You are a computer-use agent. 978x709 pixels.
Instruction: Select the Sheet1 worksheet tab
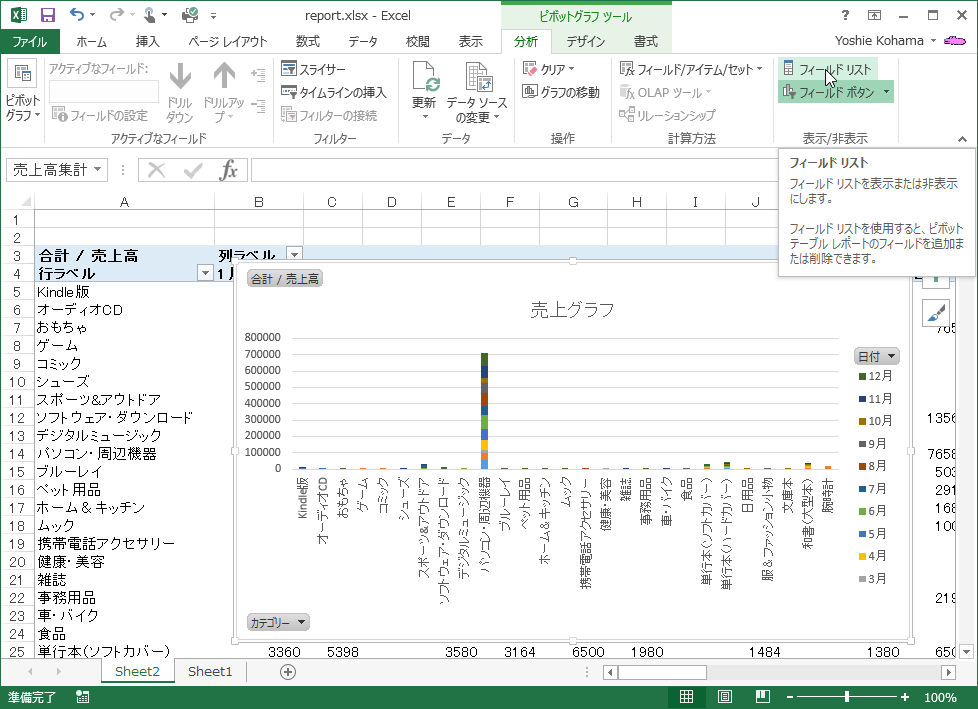pyautogui.click(x=210, y=672)
